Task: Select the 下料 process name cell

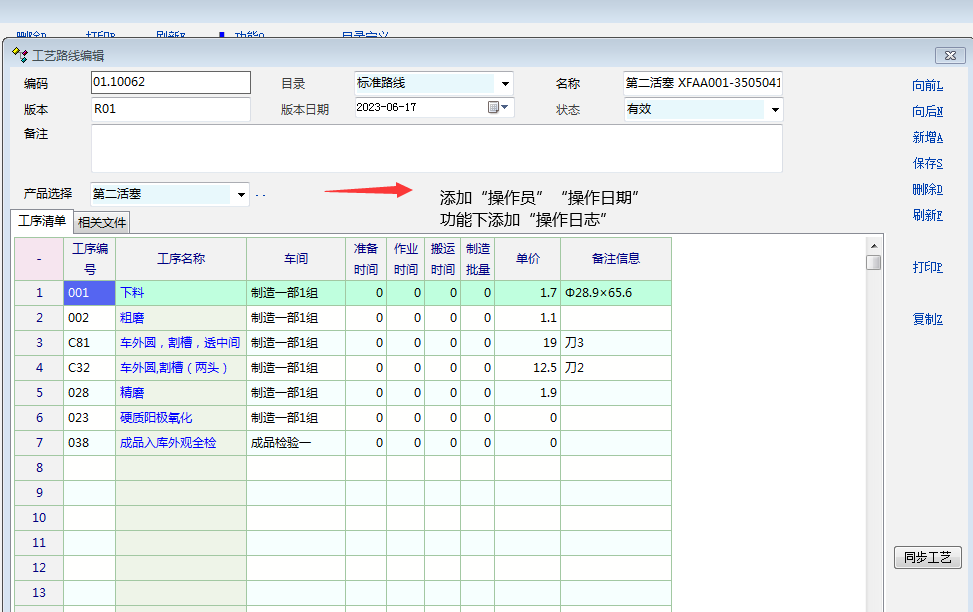Action: point(180,293)
